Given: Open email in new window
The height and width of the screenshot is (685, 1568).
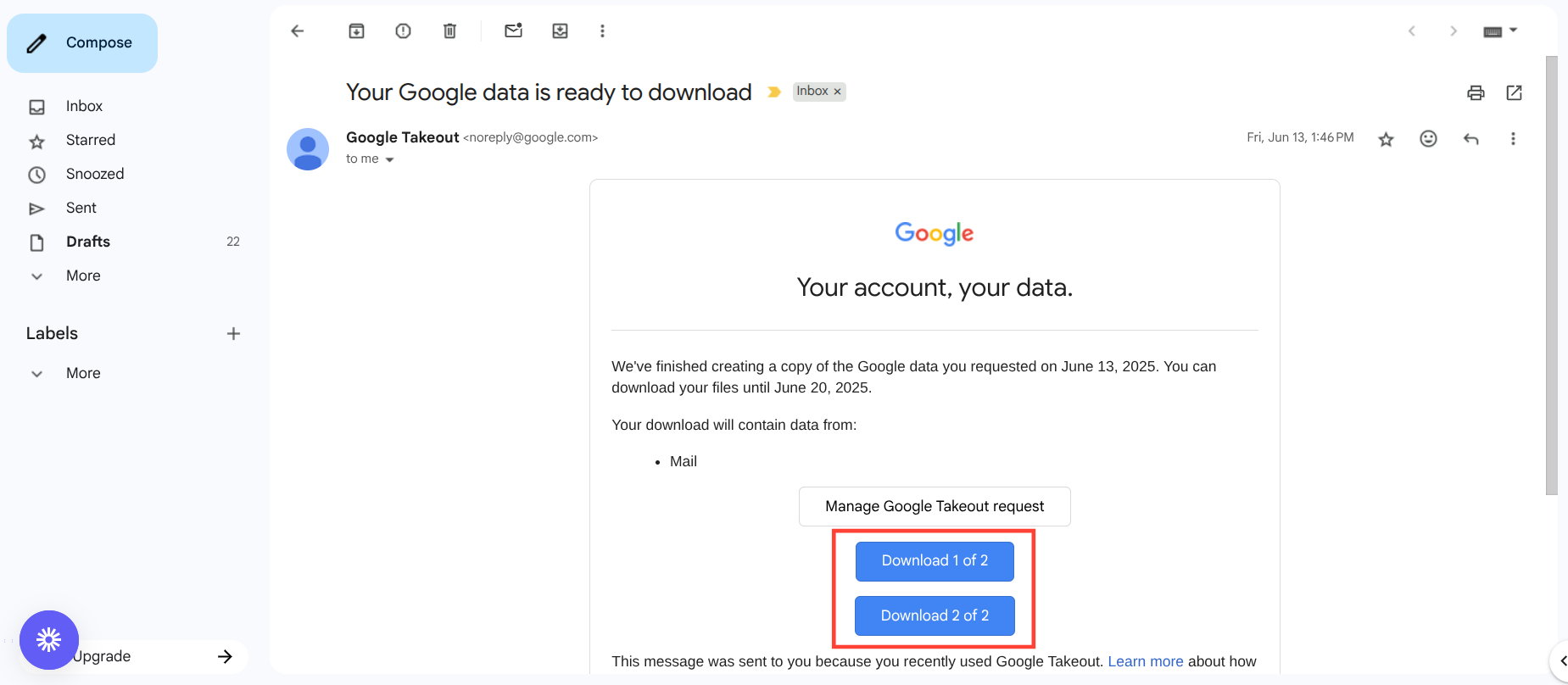Looking at the screenshot, I should (1514, 92).
